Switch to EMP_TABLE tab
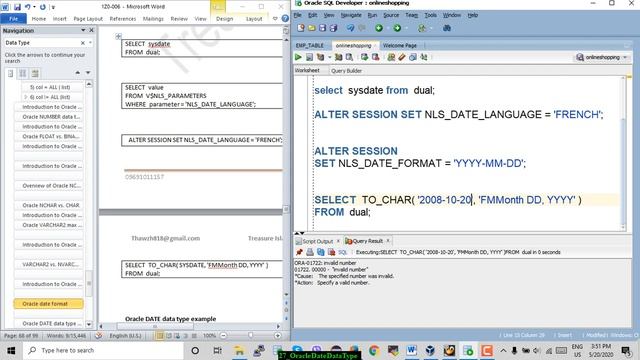The width and height of the screenshot is (640, 360). [310, 45]
